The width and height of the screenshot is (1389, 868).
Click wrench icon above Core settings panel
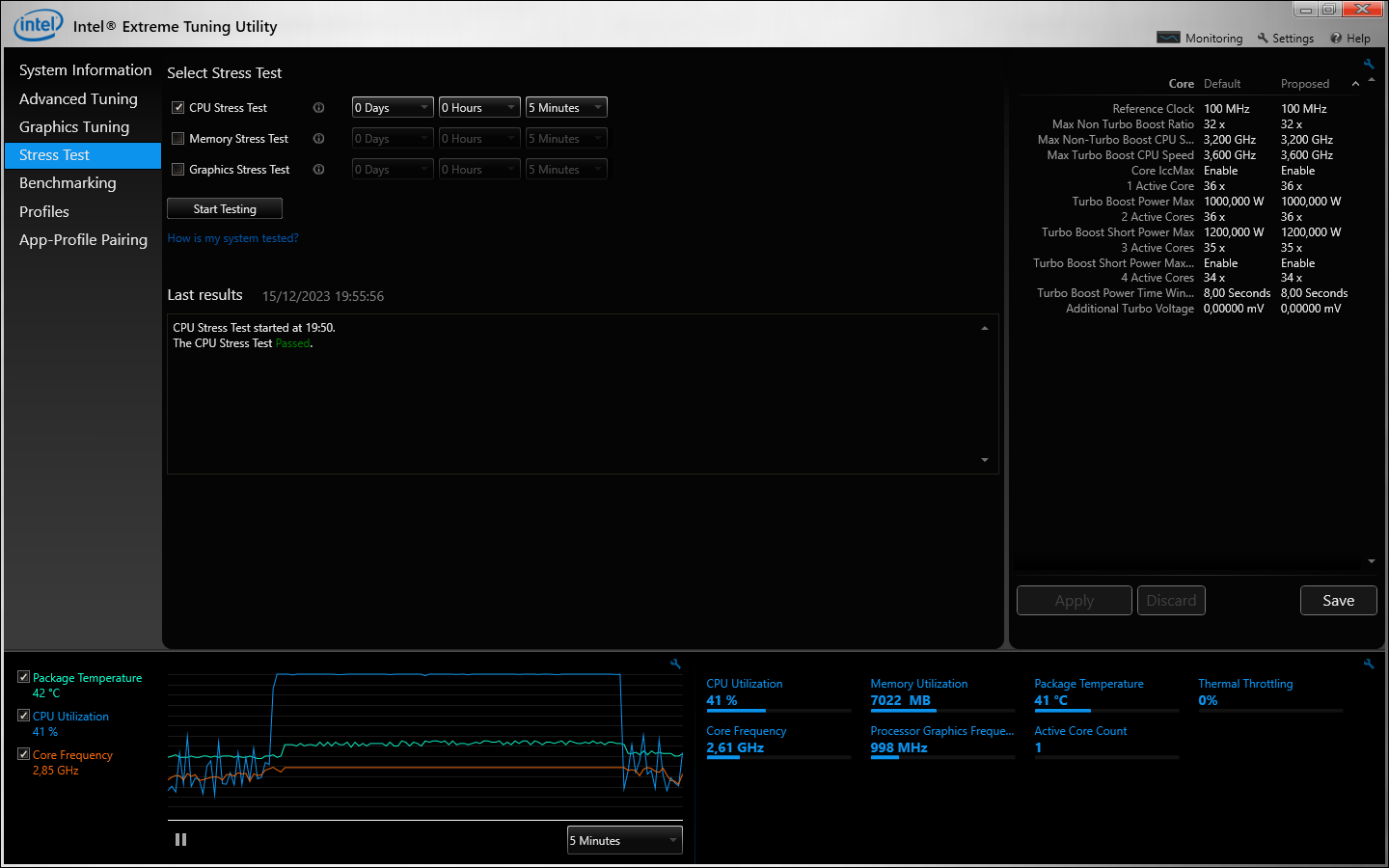1369,64
